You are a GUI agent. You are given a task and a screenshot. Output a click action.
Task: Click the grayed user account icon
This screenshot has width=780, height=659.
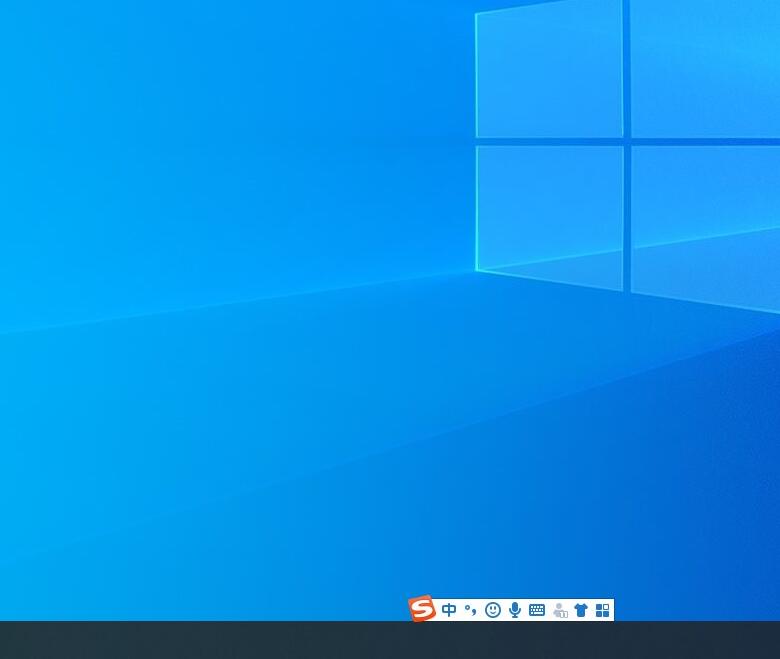click(x=560, y=610)
